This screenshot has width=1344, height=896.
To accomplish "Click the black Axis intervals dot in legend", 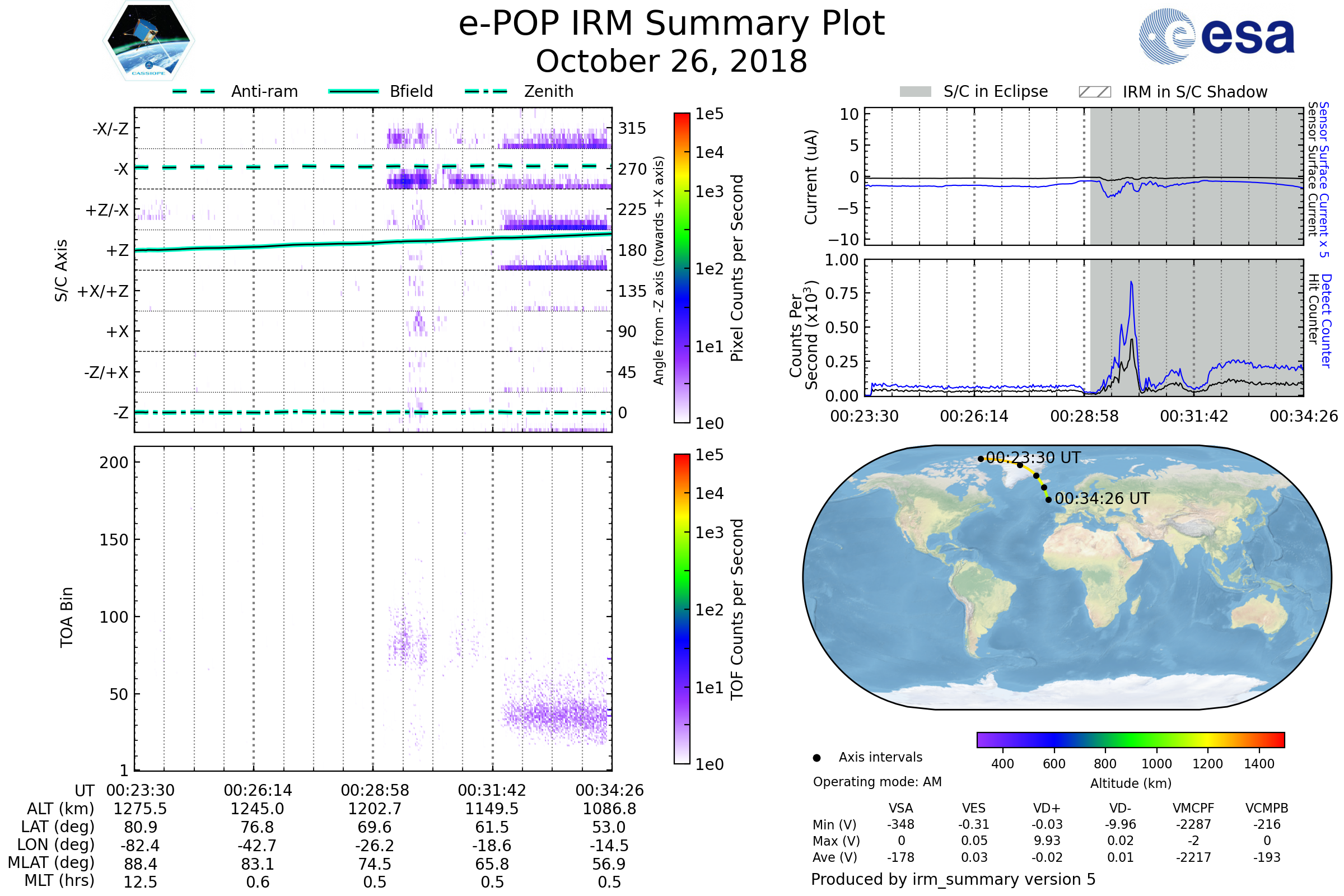I will coord(816,758).
